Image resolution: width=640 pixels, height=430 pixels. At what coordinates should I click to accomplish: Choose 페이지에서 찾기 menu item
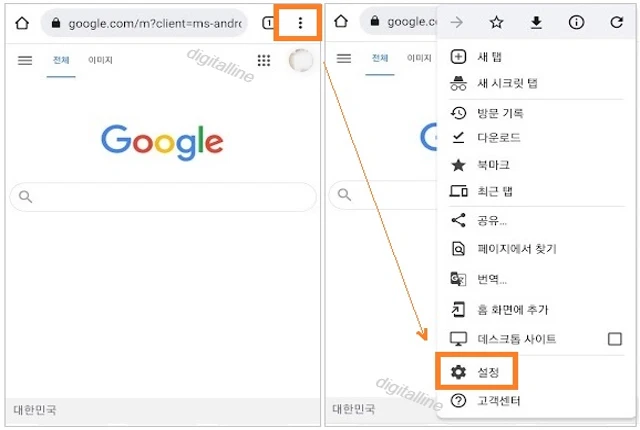tap(536, 248)
